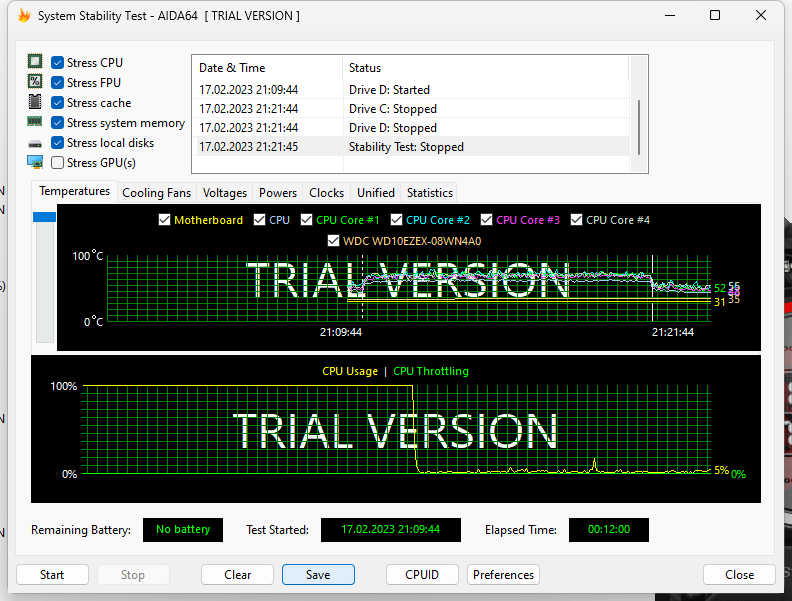
Task: Minimize the System Stability Test window
Action: [670, 15]
